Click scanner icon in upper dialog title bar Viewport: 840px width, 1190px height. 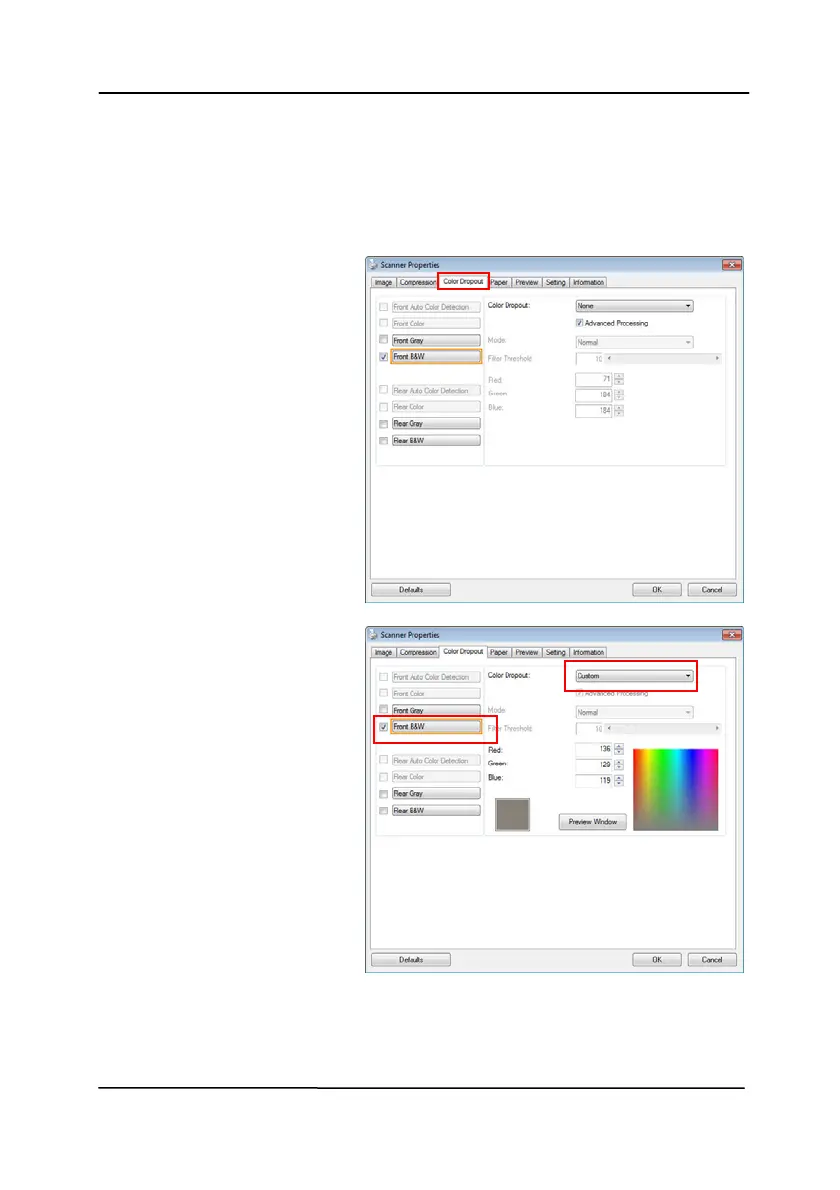tap(373, 265)
